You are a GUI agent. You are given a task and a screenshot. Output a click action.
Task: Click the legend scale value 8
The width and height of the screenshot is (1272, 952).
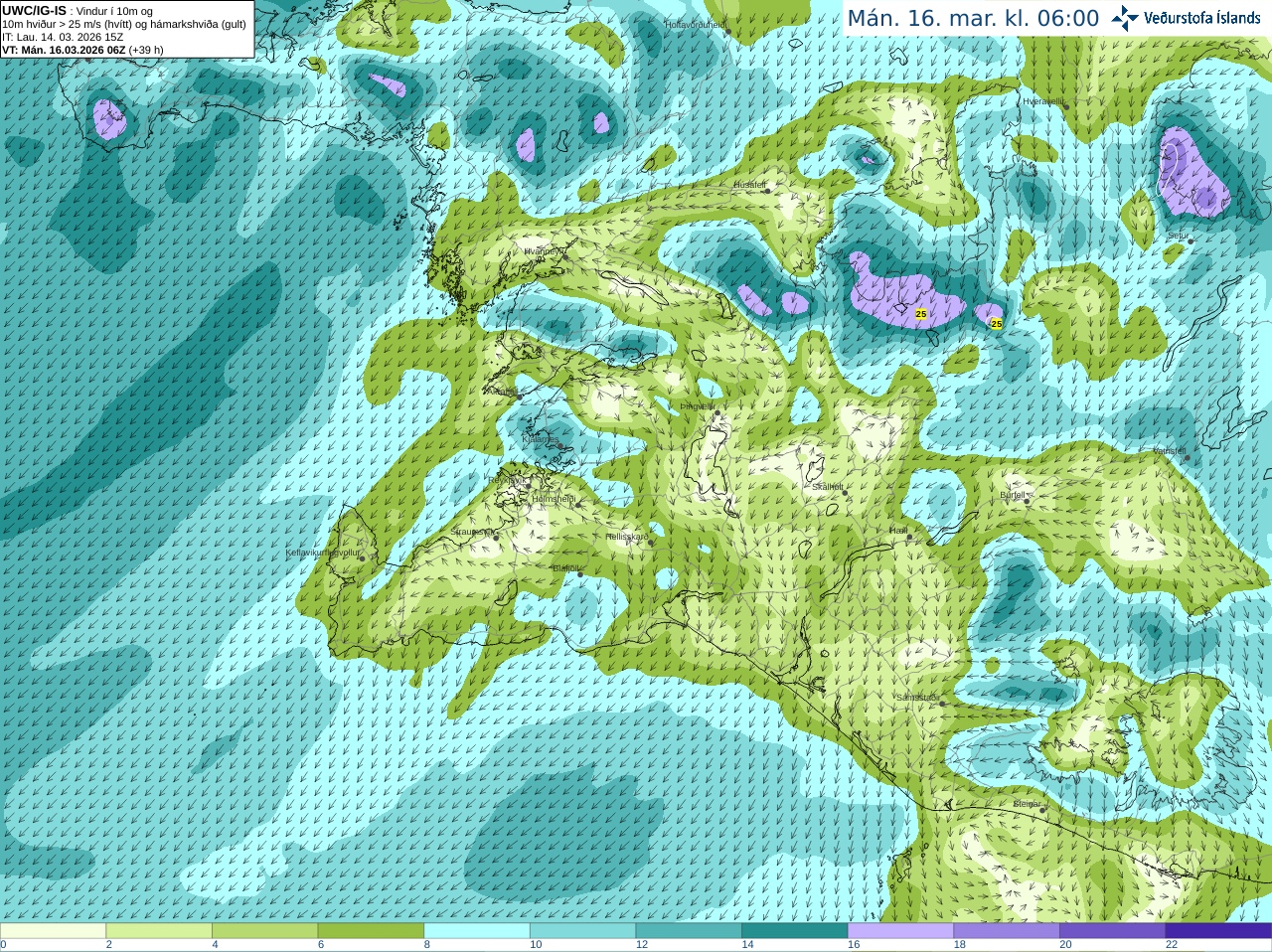pyautogui.click(x=427, y=945)
